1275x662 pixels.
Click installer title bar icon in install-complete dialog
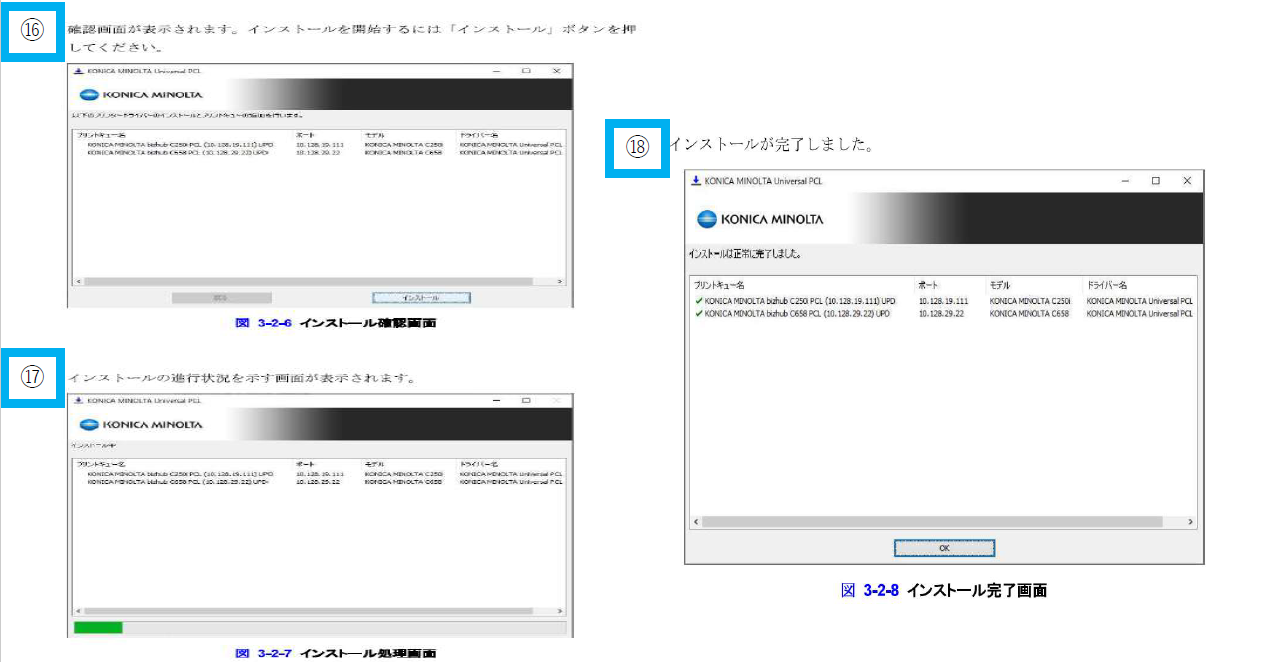coord(696,181)
